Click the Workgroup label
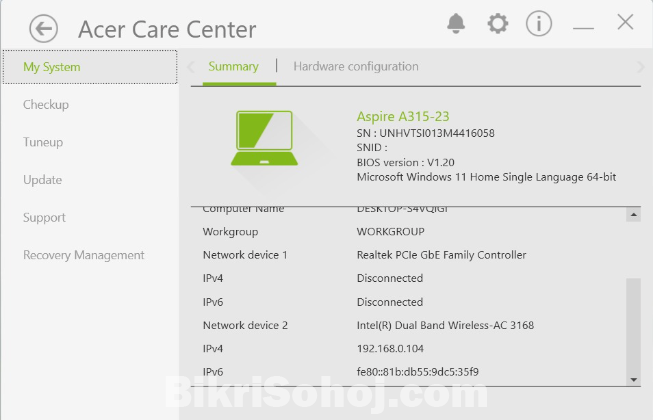The height and width of the screenshot is (420, 653). pos(230,232)
